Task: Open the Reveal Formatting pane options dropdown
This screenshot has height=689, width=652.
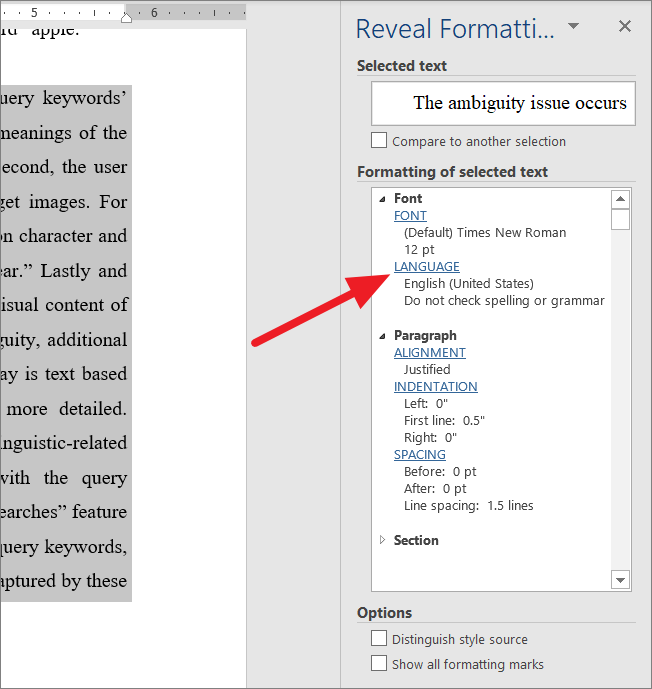Action: (573, 26)
